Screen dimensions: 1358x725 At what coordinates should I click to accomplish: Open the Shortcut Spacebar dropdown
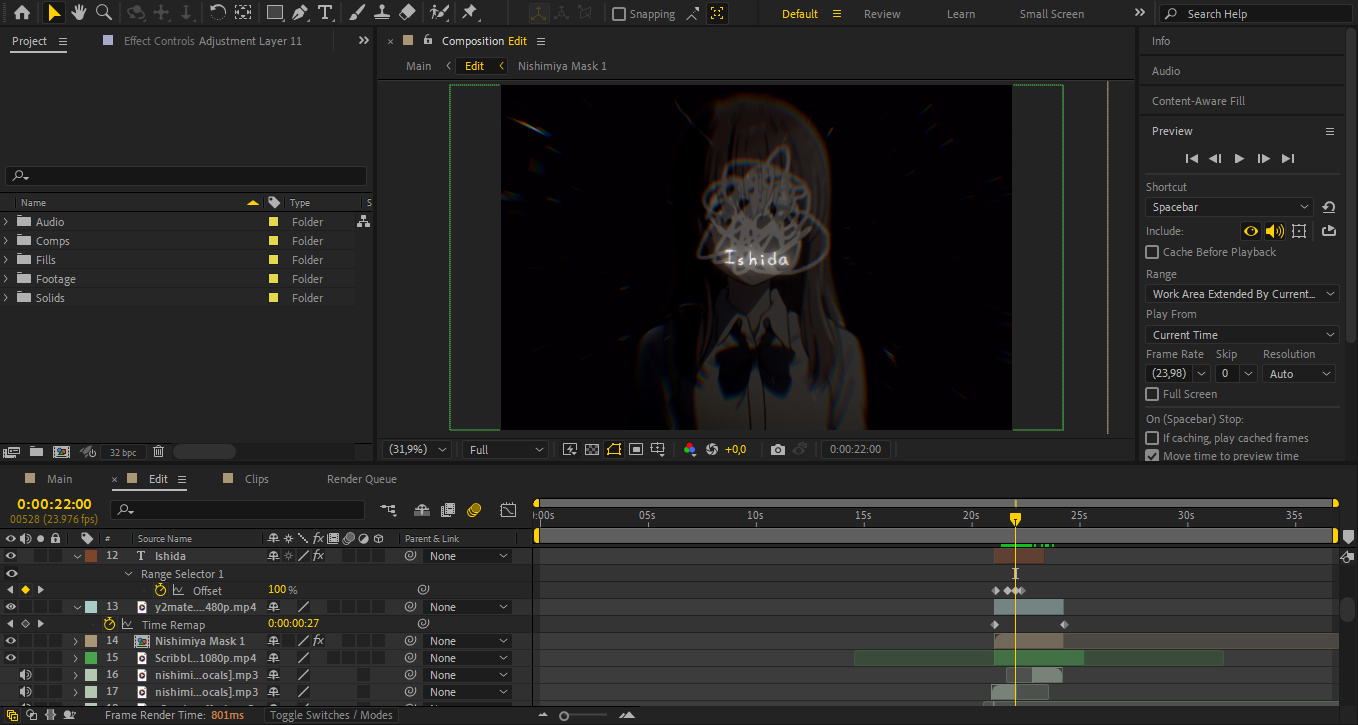point(1229,207)
